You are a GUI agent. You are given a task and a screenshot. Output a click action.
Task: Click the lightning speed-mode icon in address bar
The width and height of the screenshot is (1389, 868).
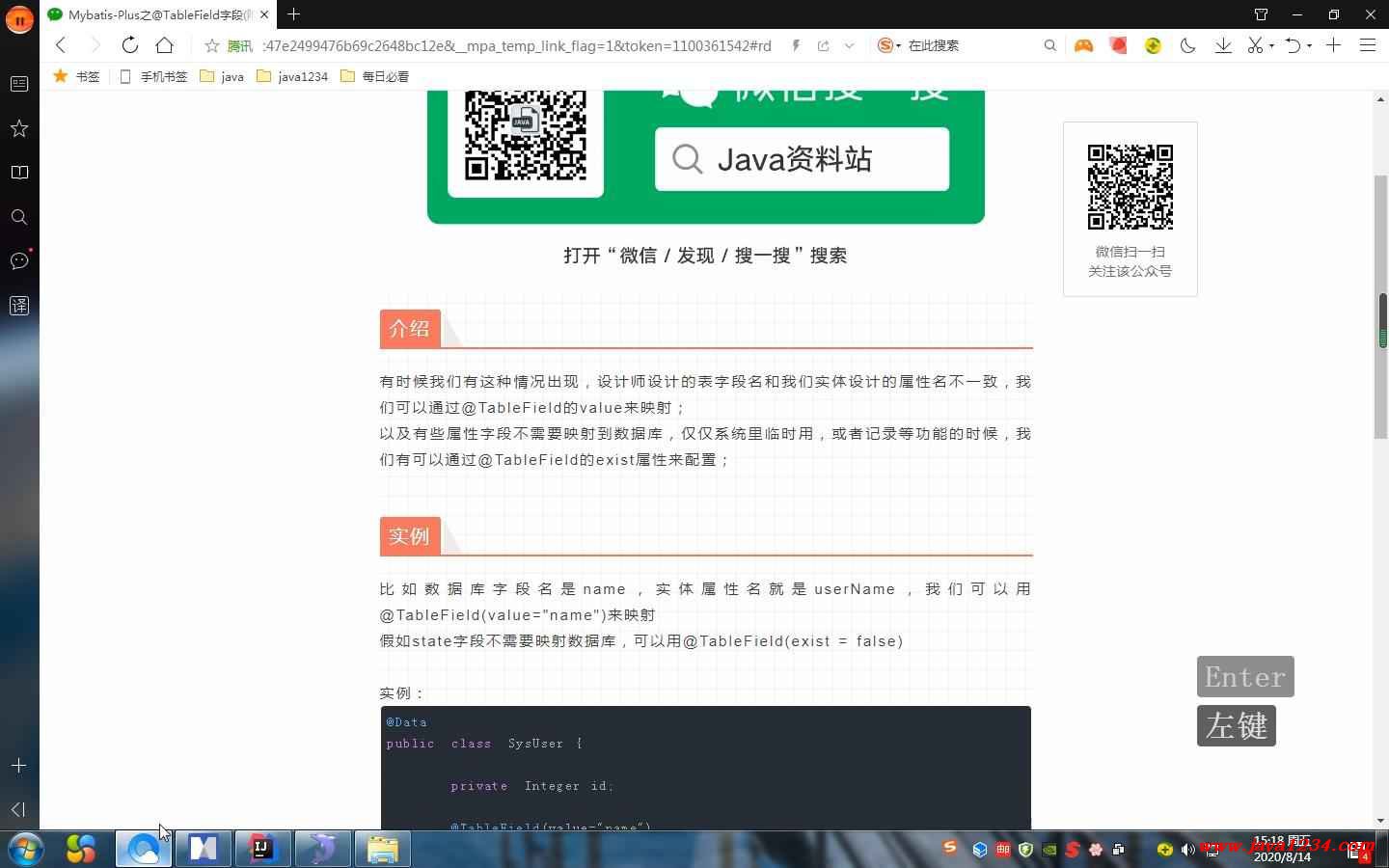(x=796, y=45)
